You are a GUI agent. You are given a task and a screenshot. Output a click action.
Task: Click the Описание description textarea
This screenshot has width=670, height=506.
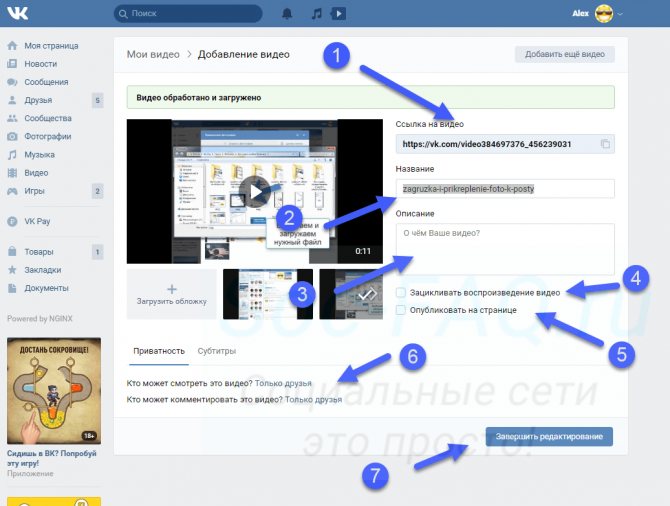click(x=505, y=249)
